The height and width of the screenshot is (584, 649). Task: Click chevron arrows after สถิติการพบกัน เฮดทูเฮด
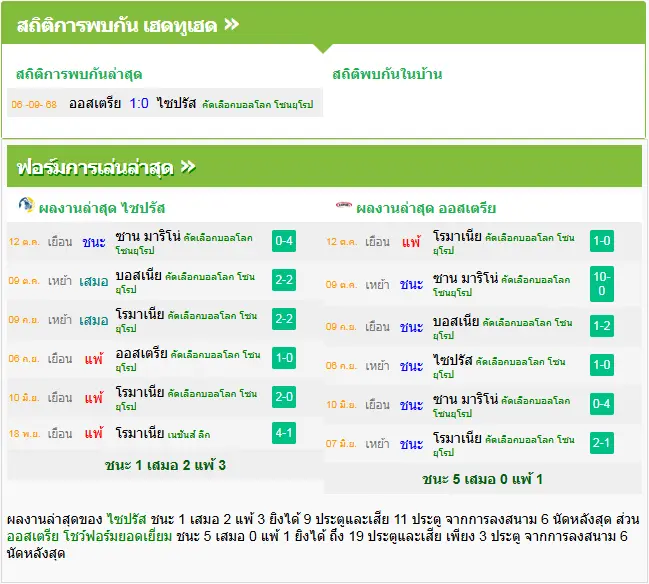[231, 25]
